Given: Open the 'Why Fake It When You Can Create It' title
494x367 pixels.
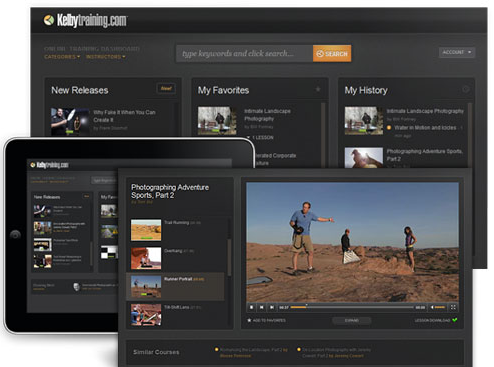Looking at the screenshot, I should pyautogui.click(x=124, y=116).
